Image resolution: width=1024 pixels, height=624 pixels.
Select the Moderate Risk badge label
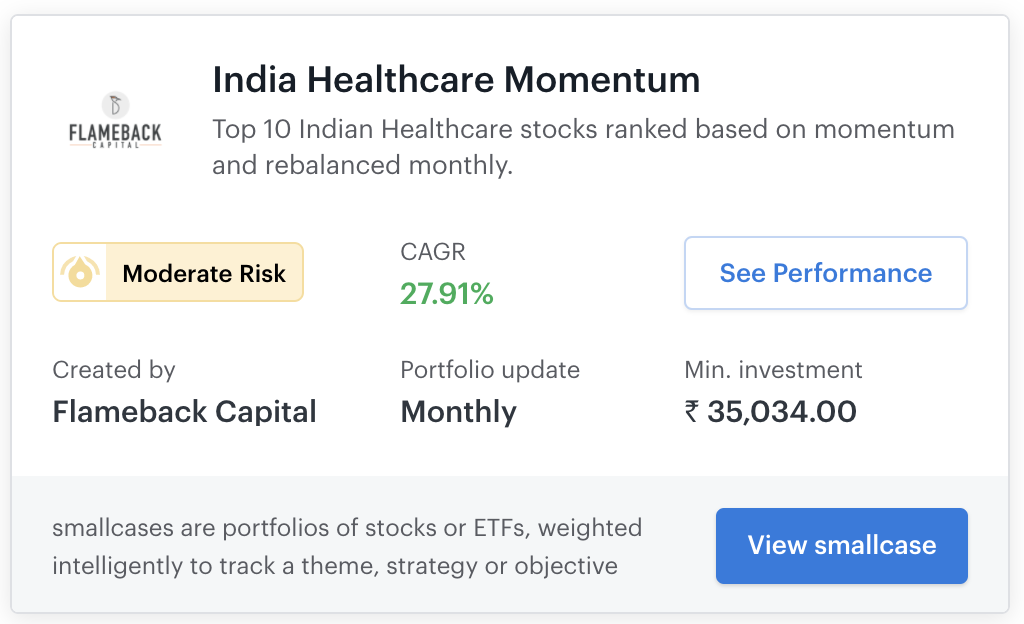[204, 273]
